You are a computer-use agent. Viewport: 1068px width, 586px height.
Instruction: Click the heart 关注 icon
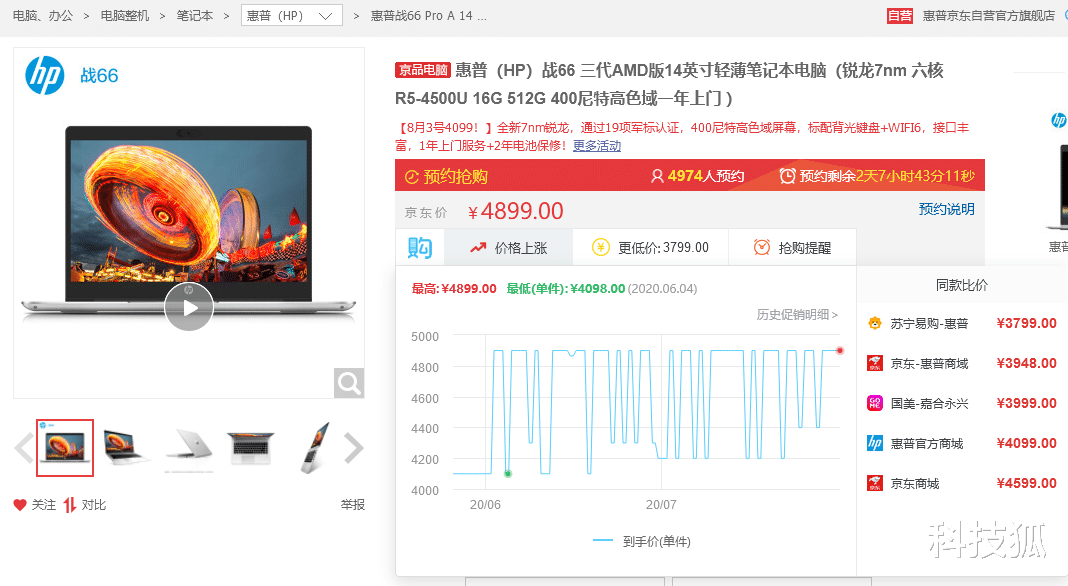tap(20, 505)
